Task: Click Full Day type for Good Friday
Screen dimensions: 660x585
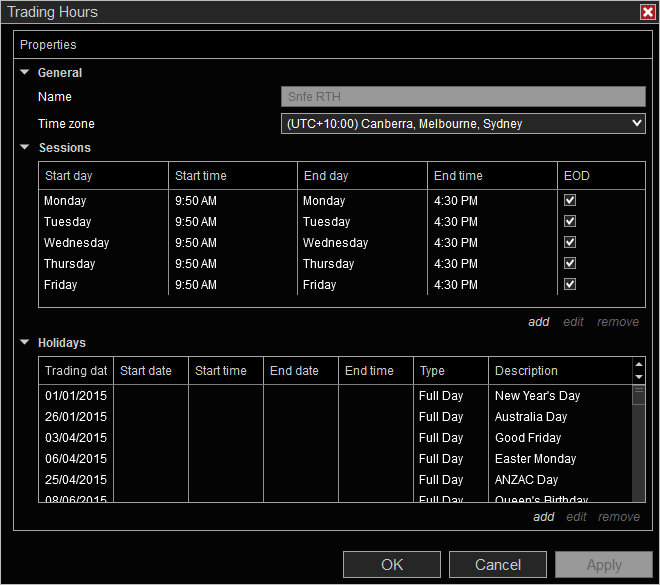Action: [x=441, y=438]
